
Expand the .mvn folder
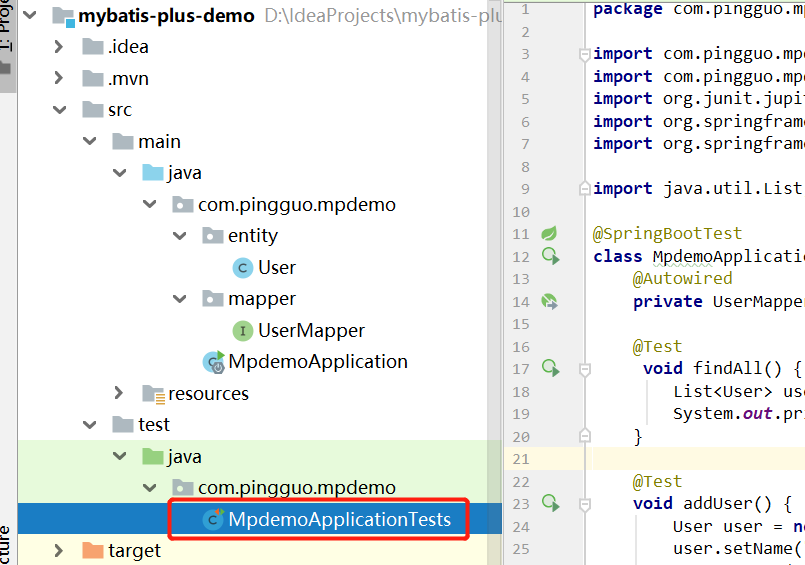[59, 78]
